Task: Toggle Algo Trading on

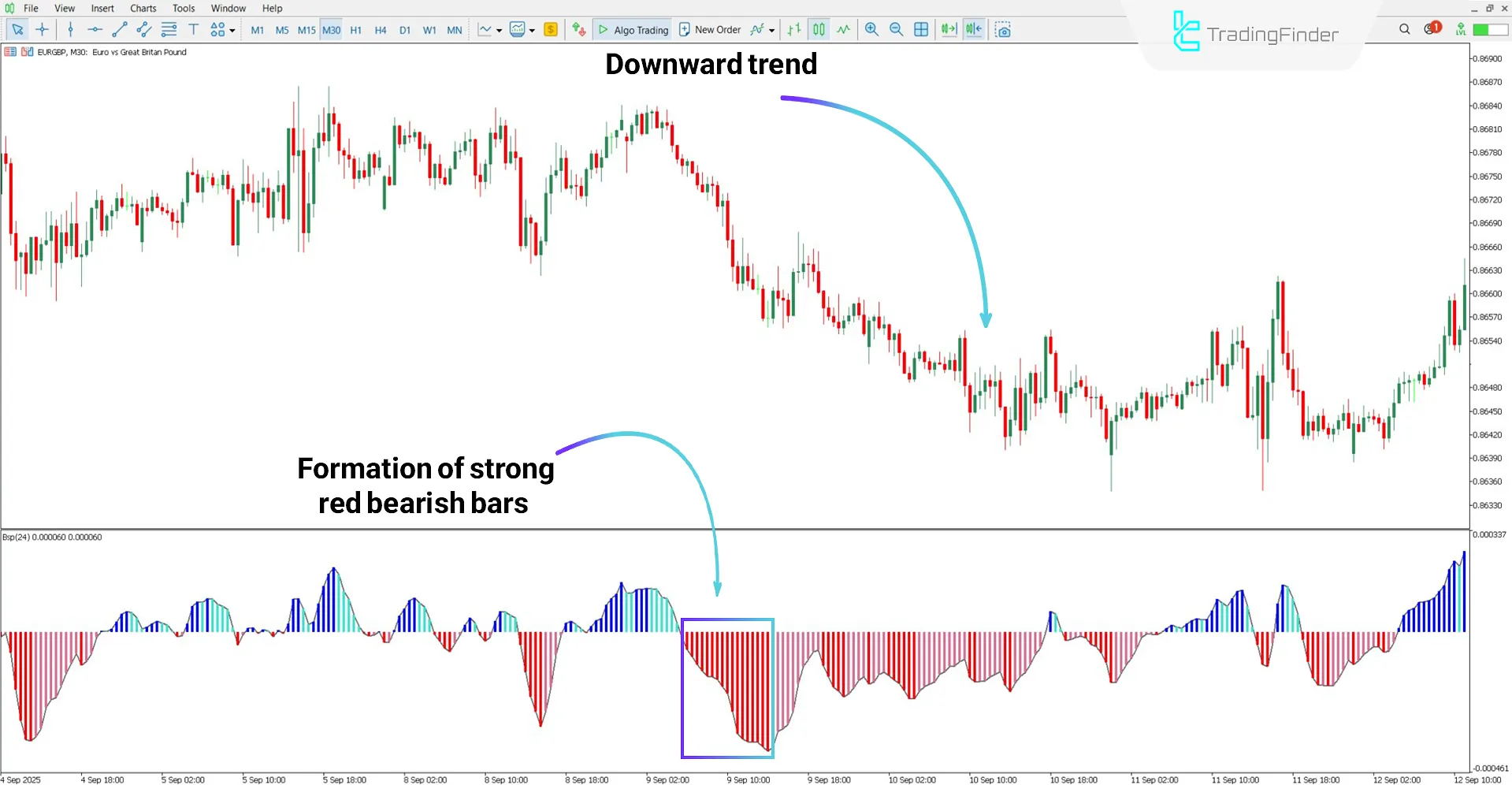Action: point(633,29)
